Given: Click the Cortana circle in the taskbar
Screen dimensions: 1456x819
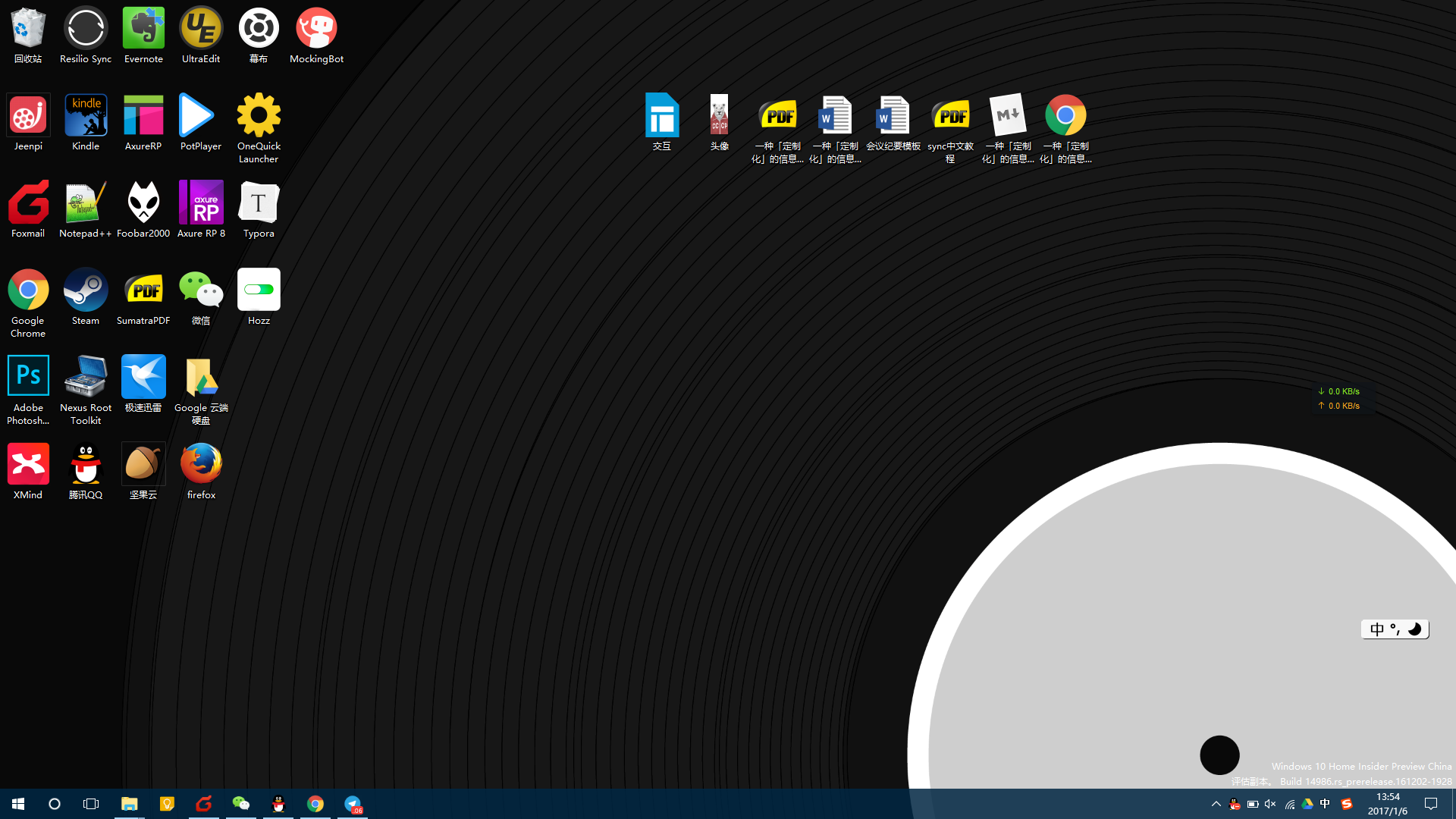Looking at the screenshot, I should click(x=55, y=804).
